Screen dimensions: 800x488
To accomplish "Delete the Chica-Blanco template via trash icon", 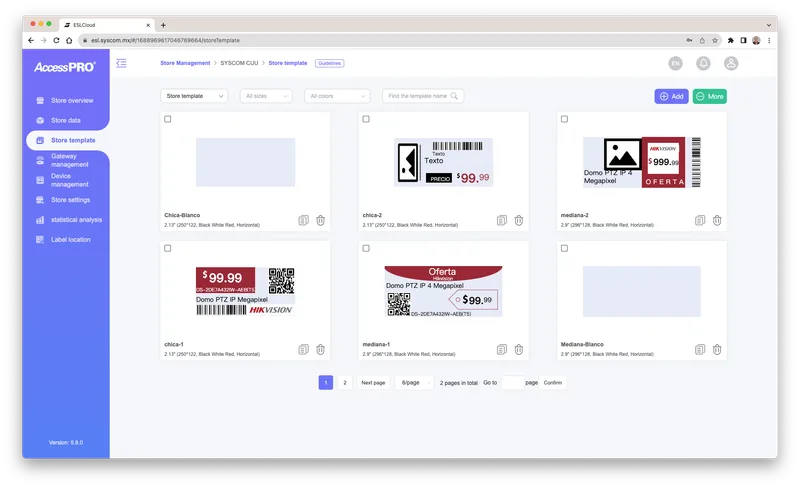I will (320, 221).
